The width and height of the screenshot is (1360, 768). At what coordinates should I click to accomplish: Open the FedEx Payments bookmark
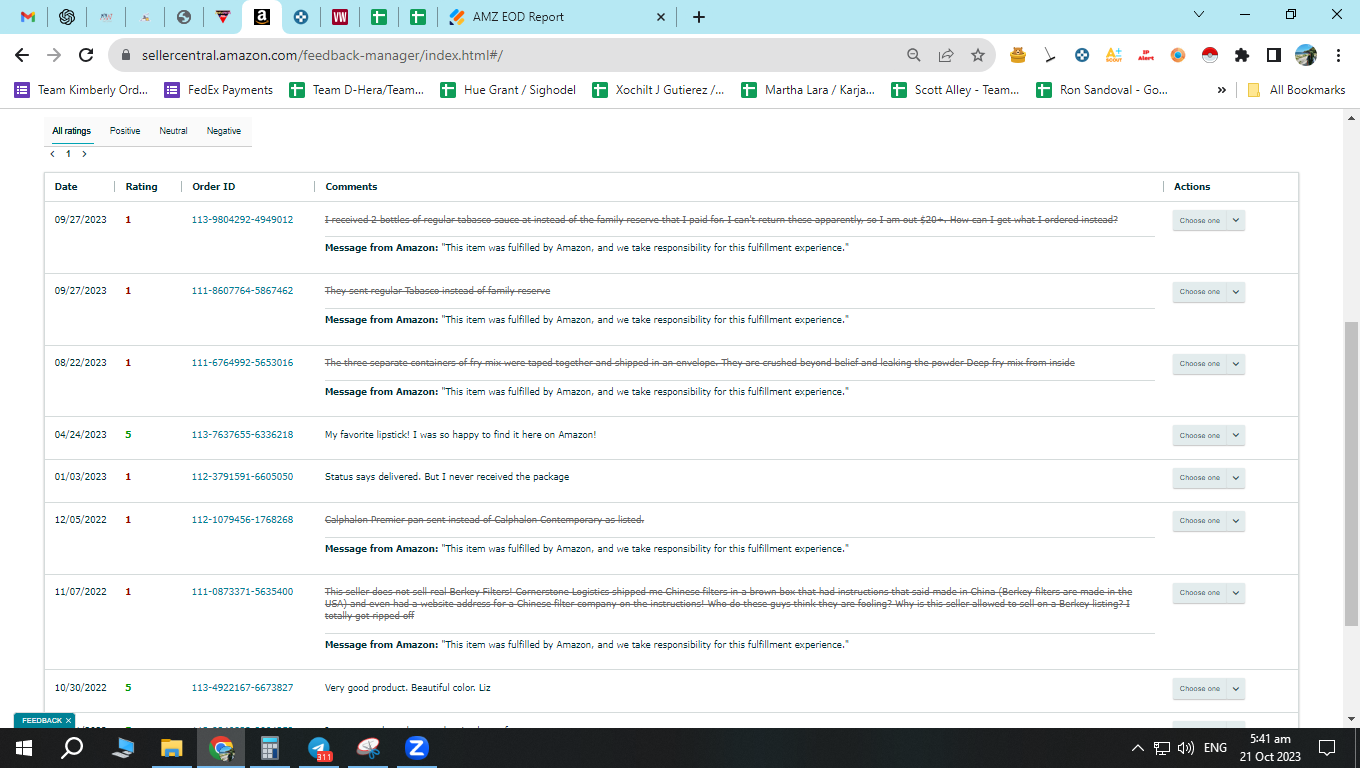219,90
